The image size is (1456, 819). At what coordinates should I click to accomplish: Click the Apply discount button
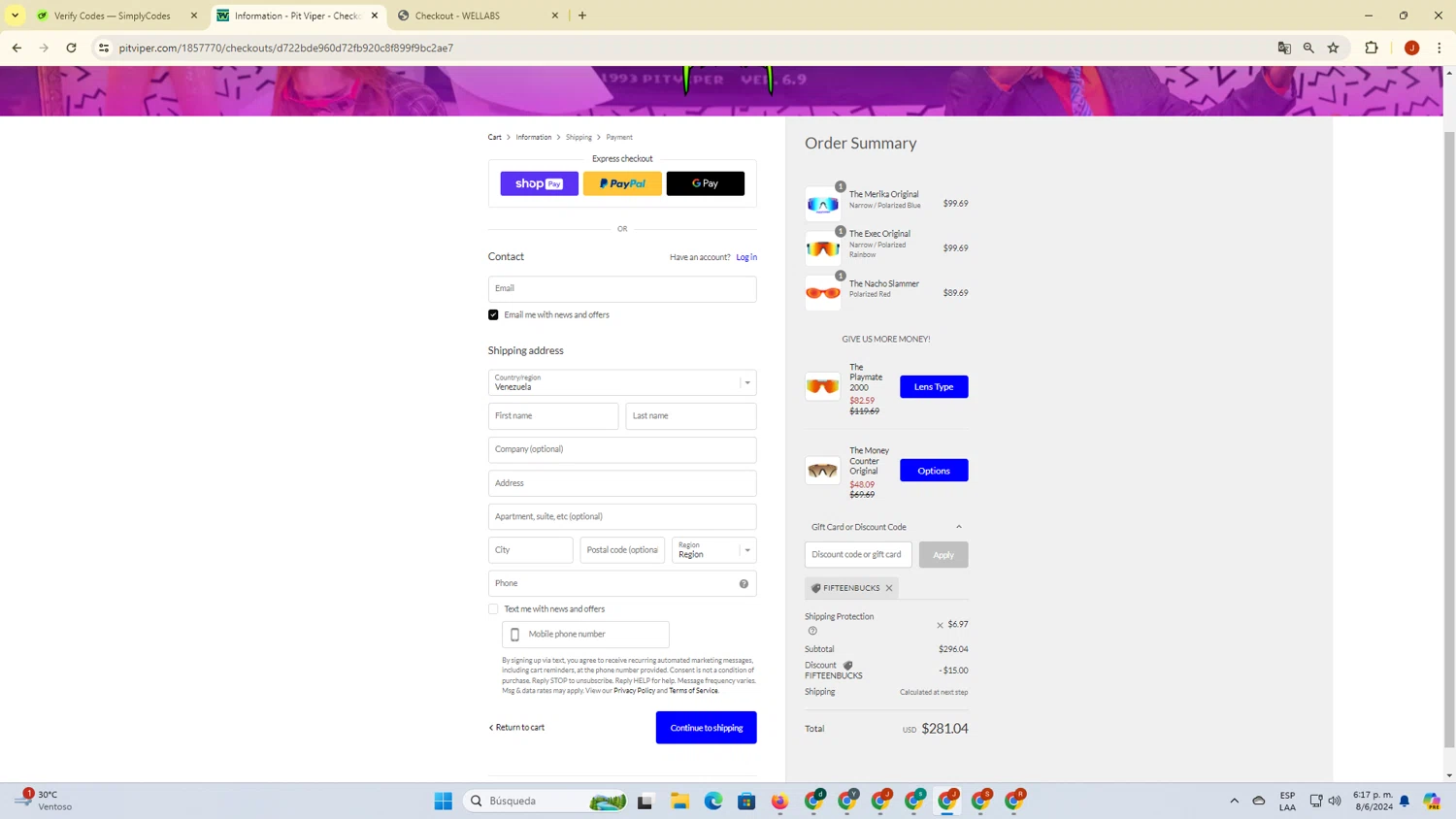tap(943, 555)
